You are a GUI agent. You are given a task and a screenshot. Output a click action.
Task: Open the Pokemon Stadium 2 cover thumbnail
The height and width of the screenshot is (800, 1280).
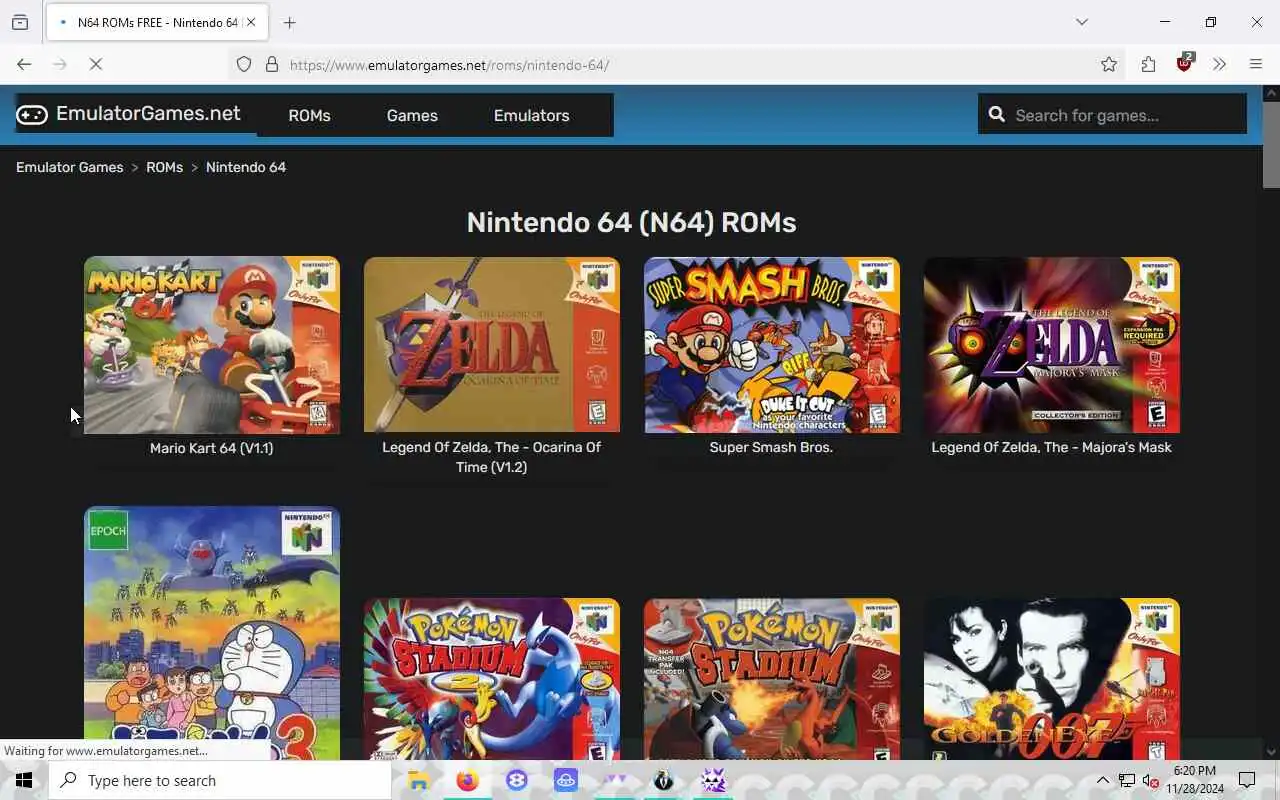tap(492, 678)
